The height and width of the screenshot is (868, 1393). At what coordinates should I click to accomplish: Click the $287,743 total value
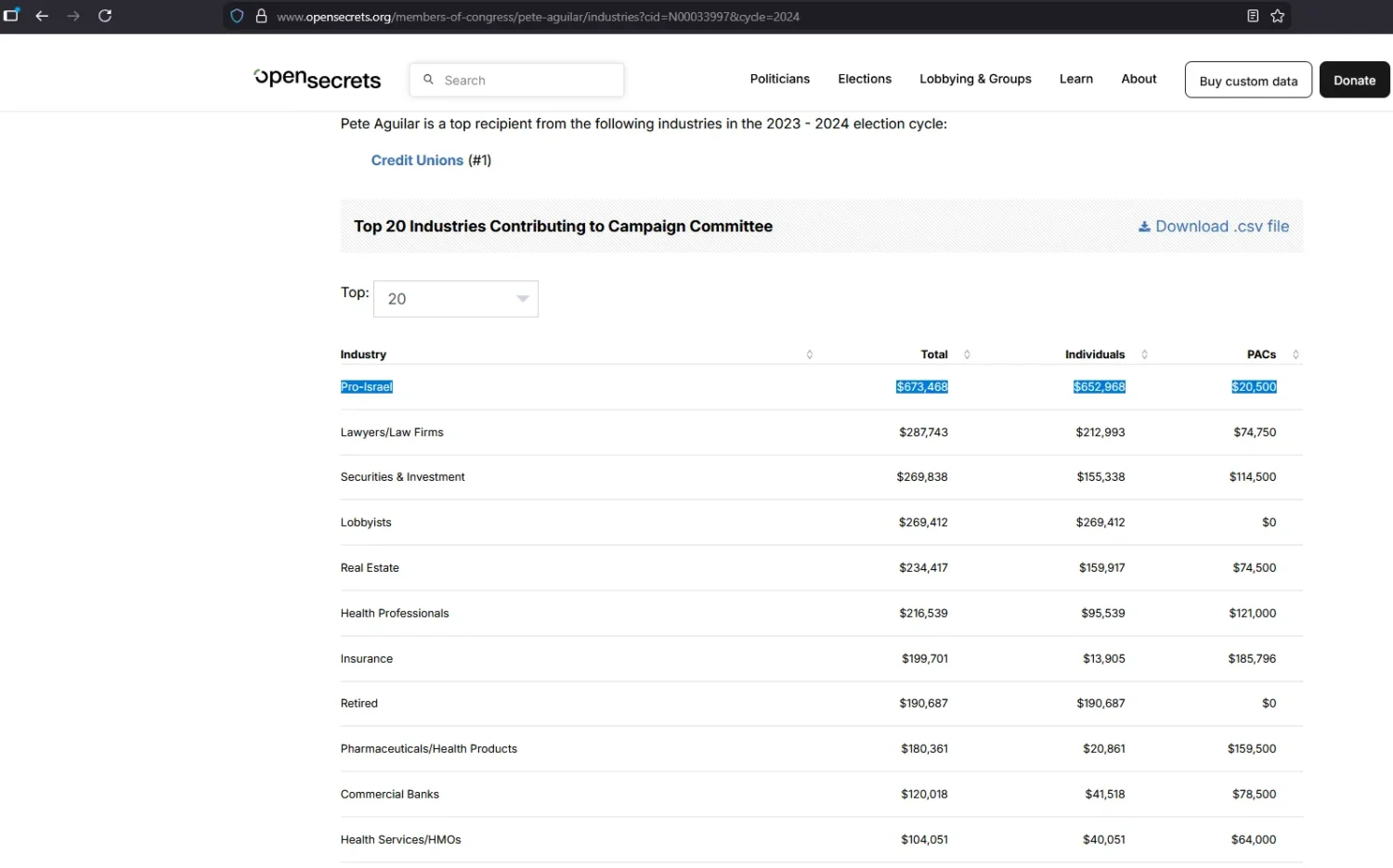coord(923,433)
